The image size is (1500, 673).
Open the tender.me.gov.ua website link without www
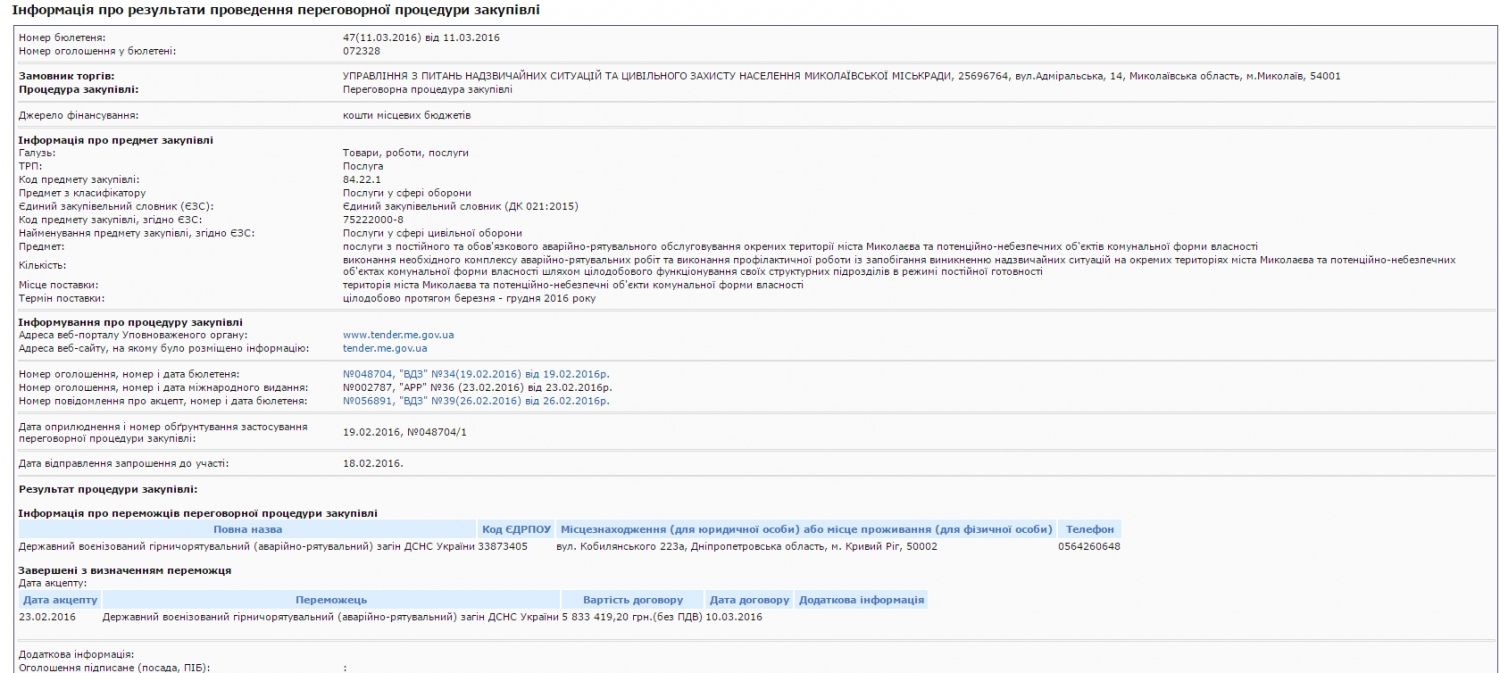[385, 348]
